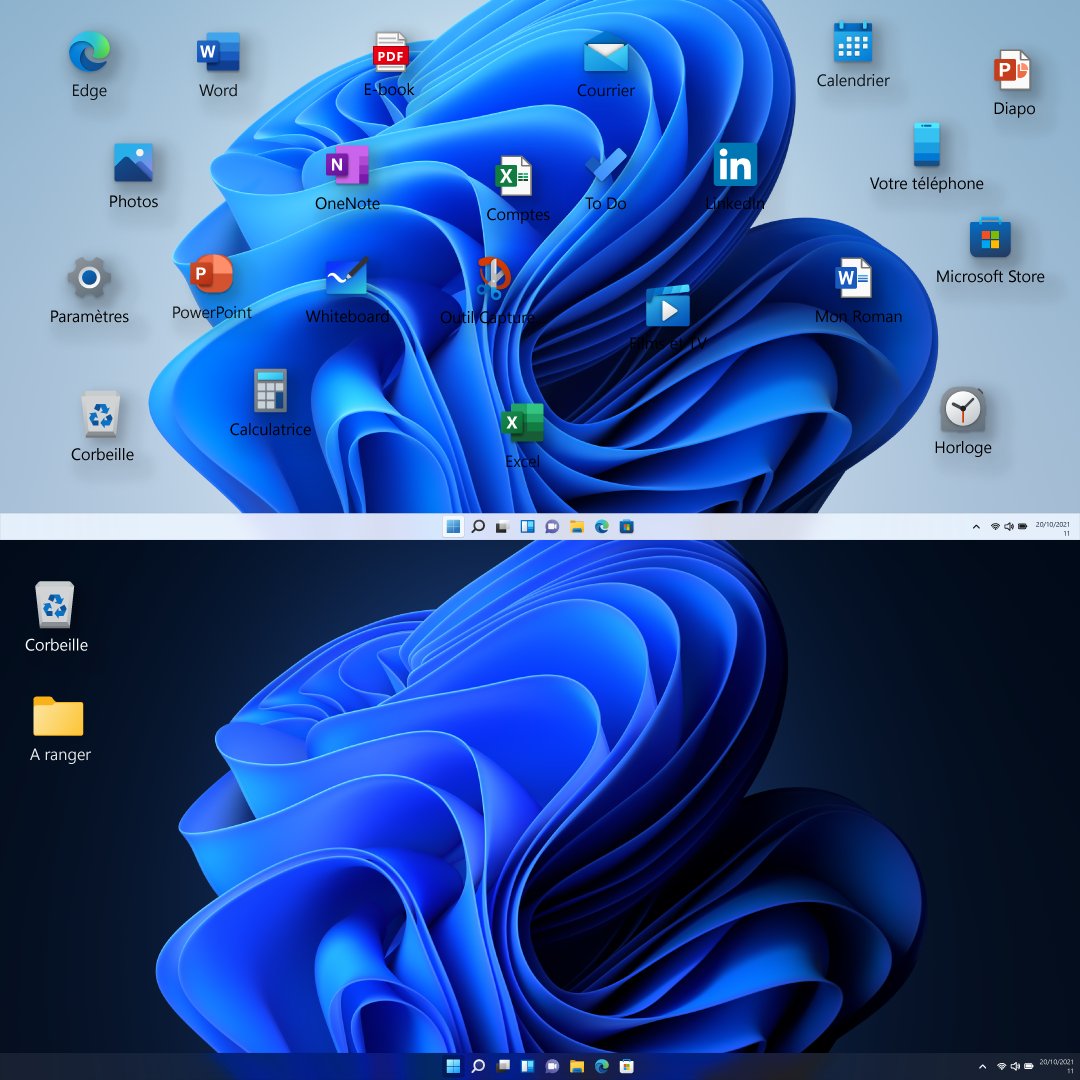
Task: Launch Edge from the light taskbar
Action: pos(601,527)
